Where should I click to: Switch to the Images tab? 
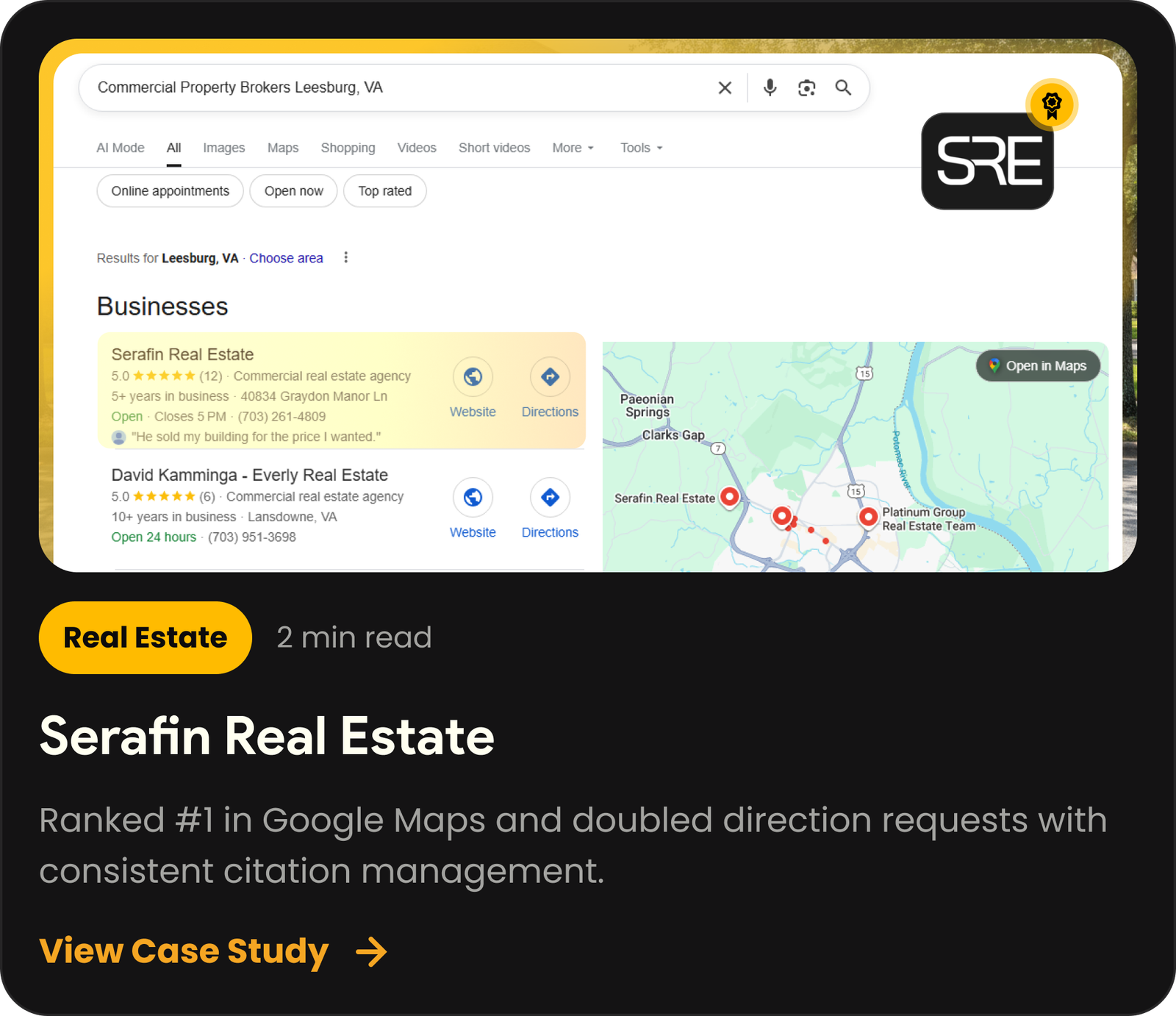[x=224, y=148]
